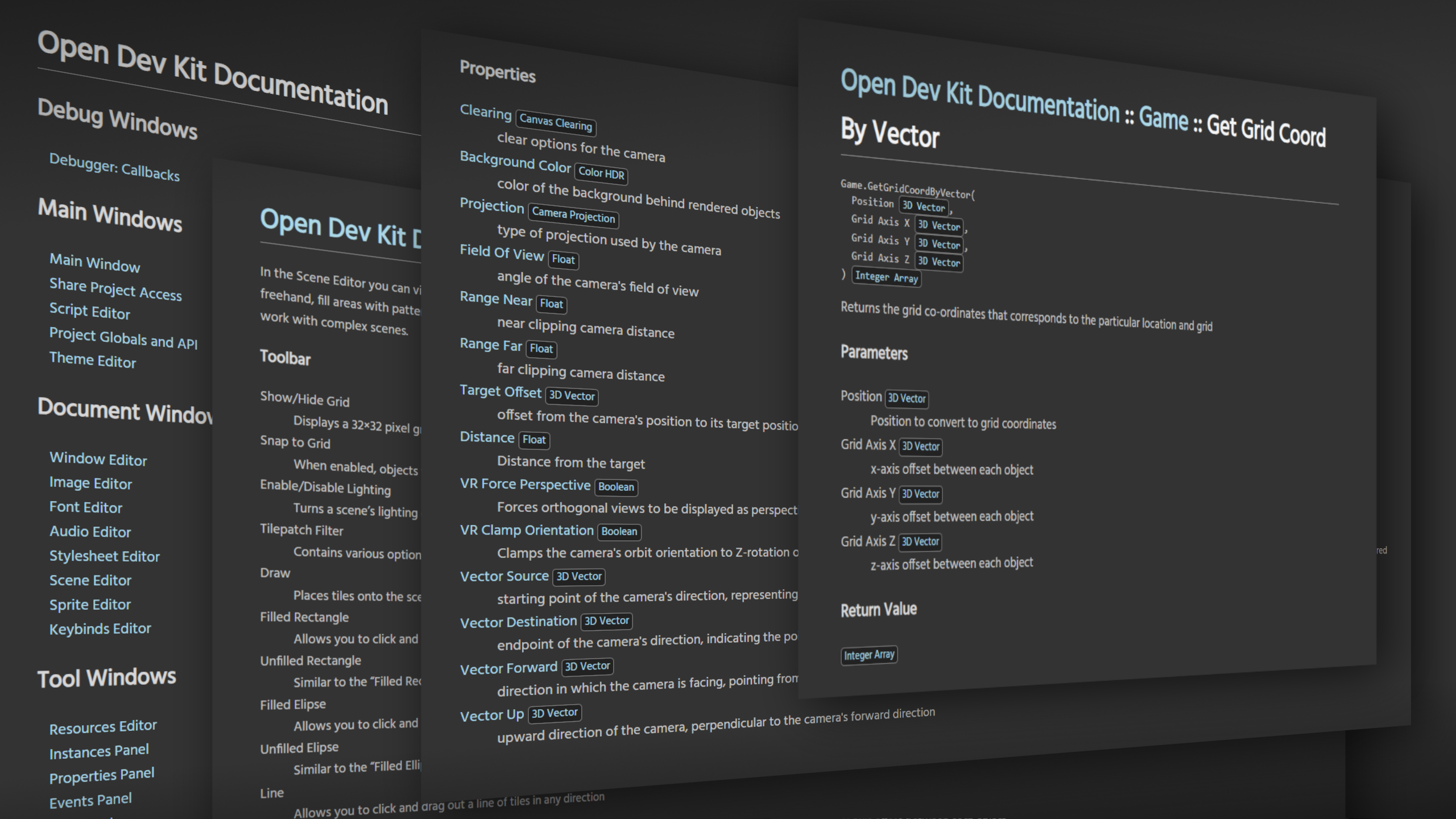Open the Window Editor link
This screenshot has height=819, width=1456.
tap(98, 459)
